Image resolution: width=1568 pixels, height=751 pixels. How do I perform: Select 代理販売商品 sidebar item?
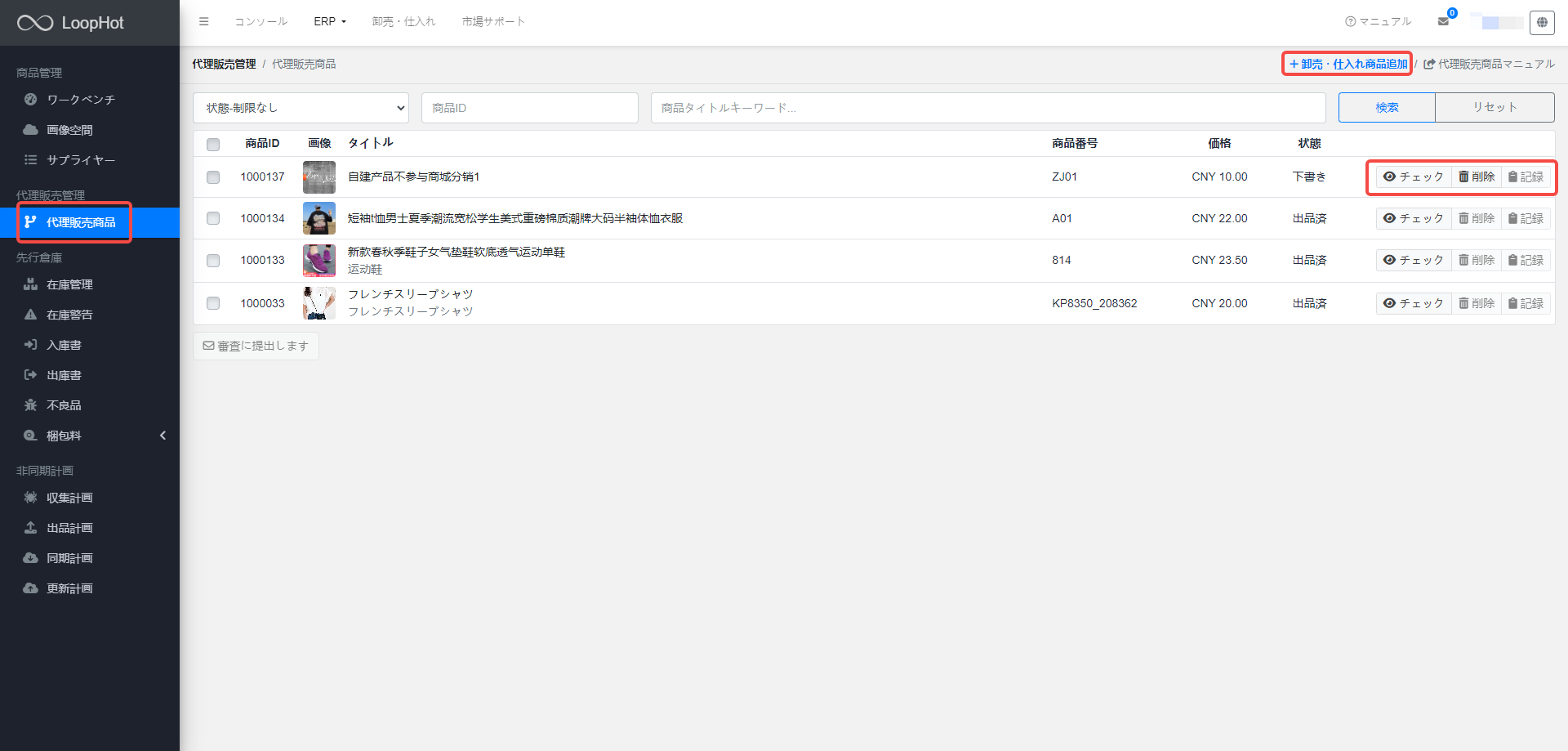(90, 222)
